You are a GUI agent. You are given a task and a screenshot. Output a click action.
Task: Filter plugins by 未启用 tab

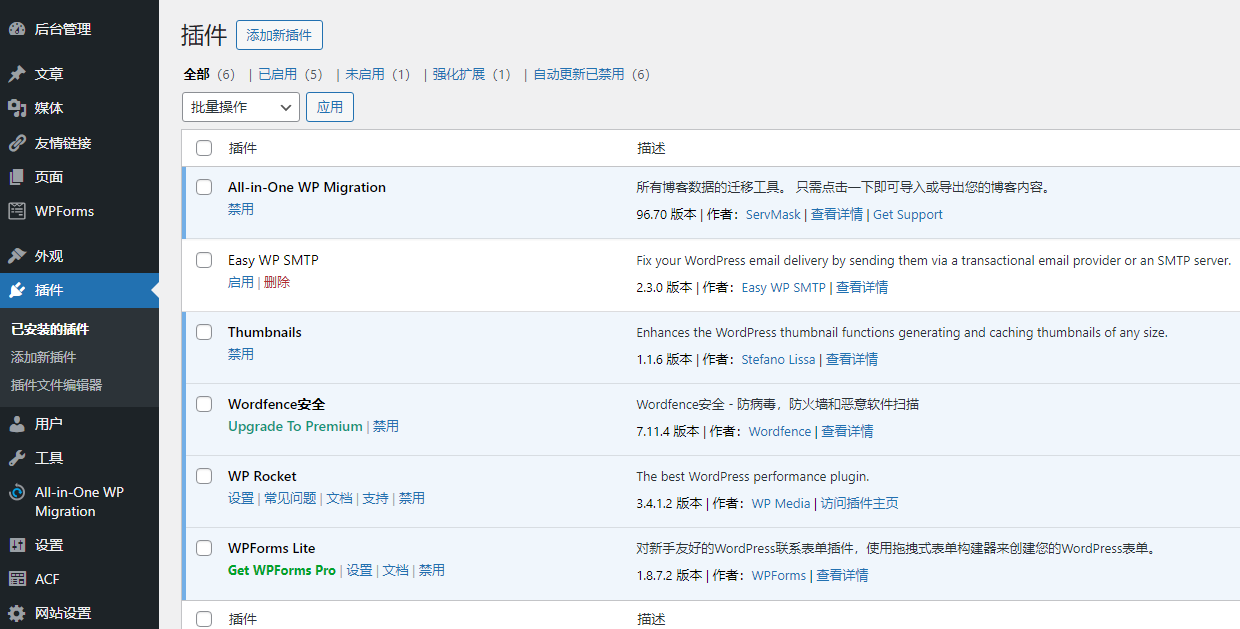pos(364,74)
